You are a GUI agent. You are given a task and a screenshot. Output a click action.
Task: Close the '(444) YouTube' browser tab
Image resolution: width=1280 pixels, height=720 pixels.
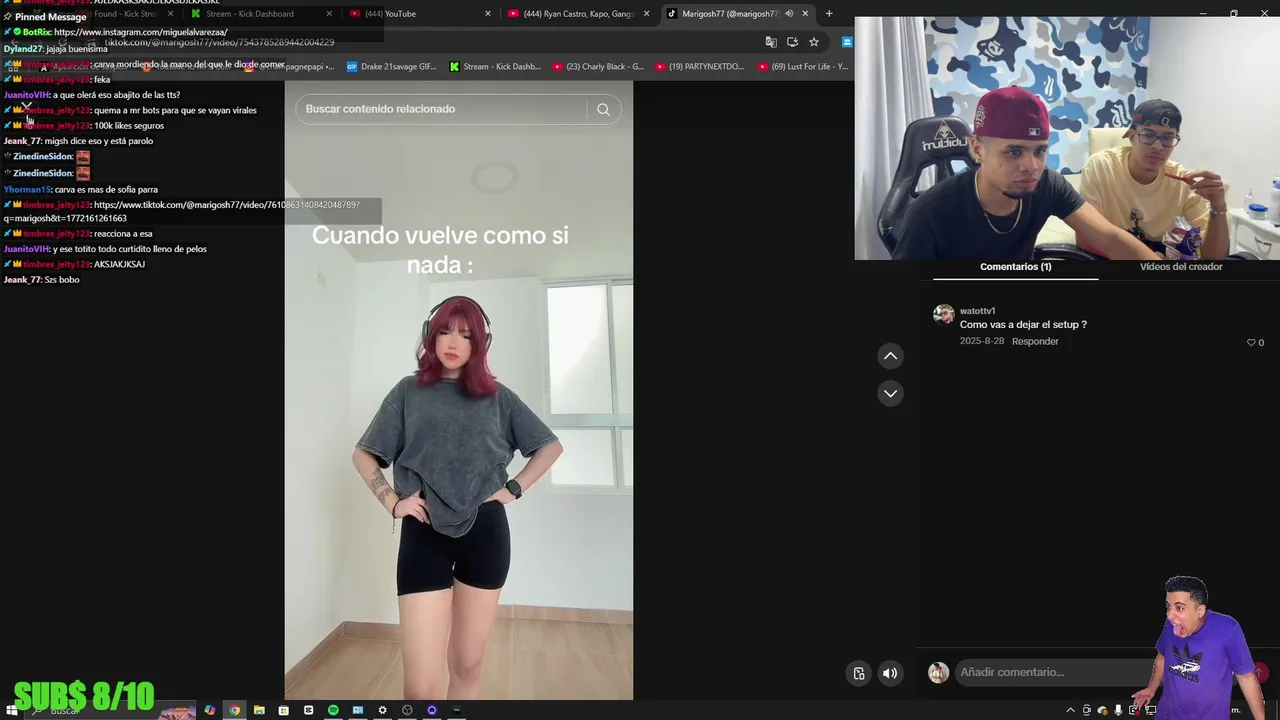[x=488, y=14]
